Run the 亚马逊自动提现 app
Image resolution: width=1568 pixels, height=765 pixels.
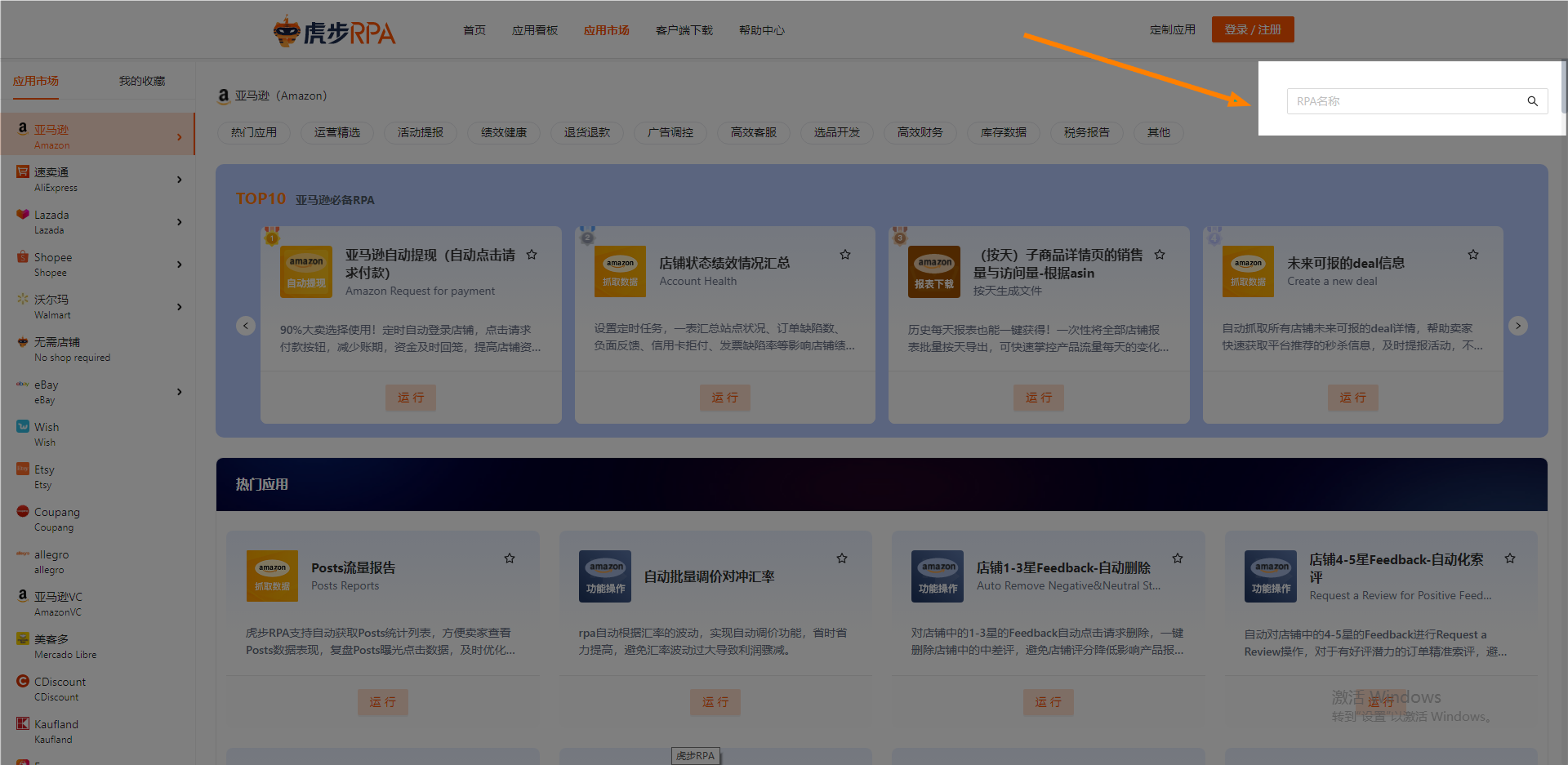pos(411,398)
